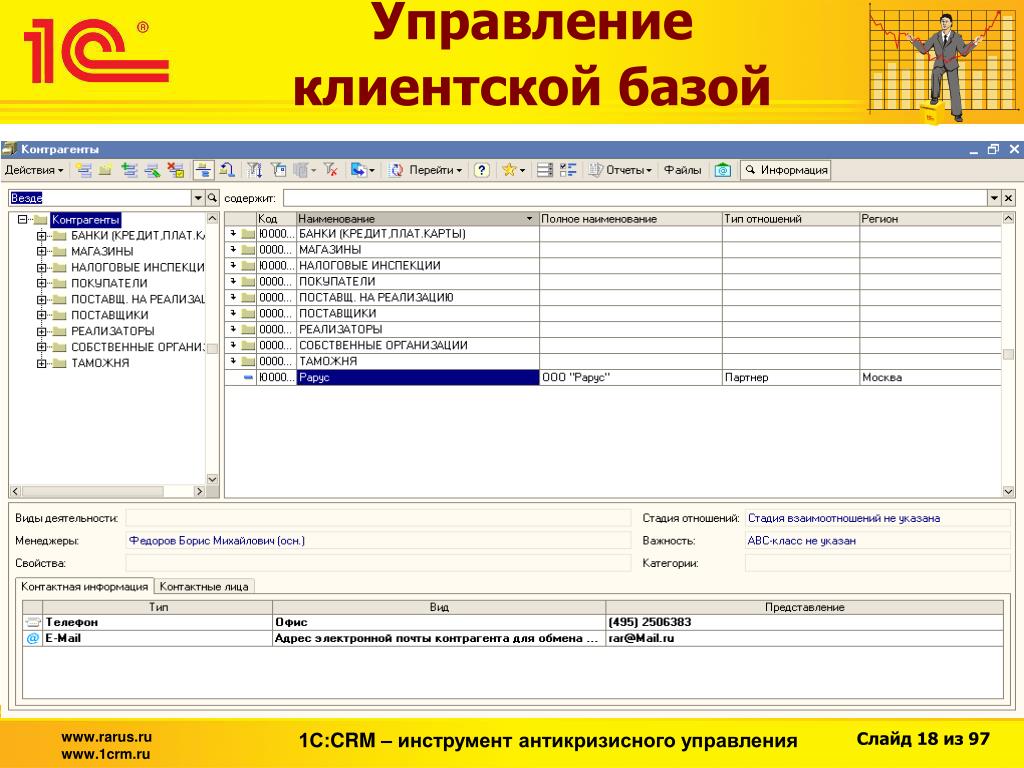Click the mark for deletion icon
1024x768 pixels.
(176, 170)
